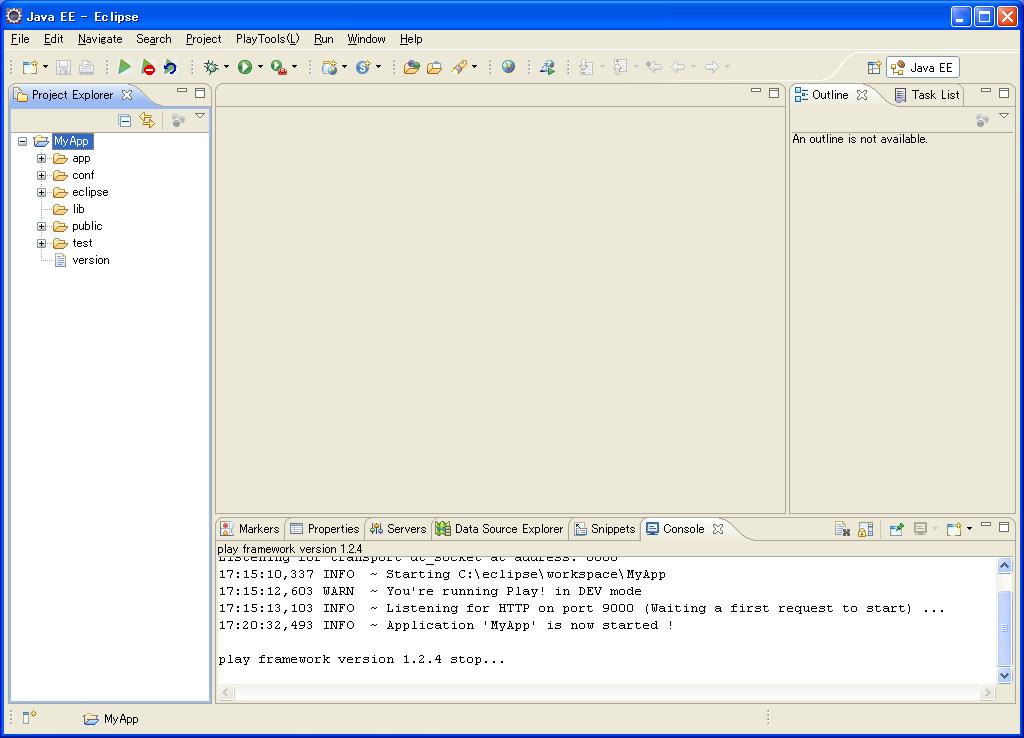
Task: Expand the eclipse folder
Action: pyautogui.click(x=41, y=192)
